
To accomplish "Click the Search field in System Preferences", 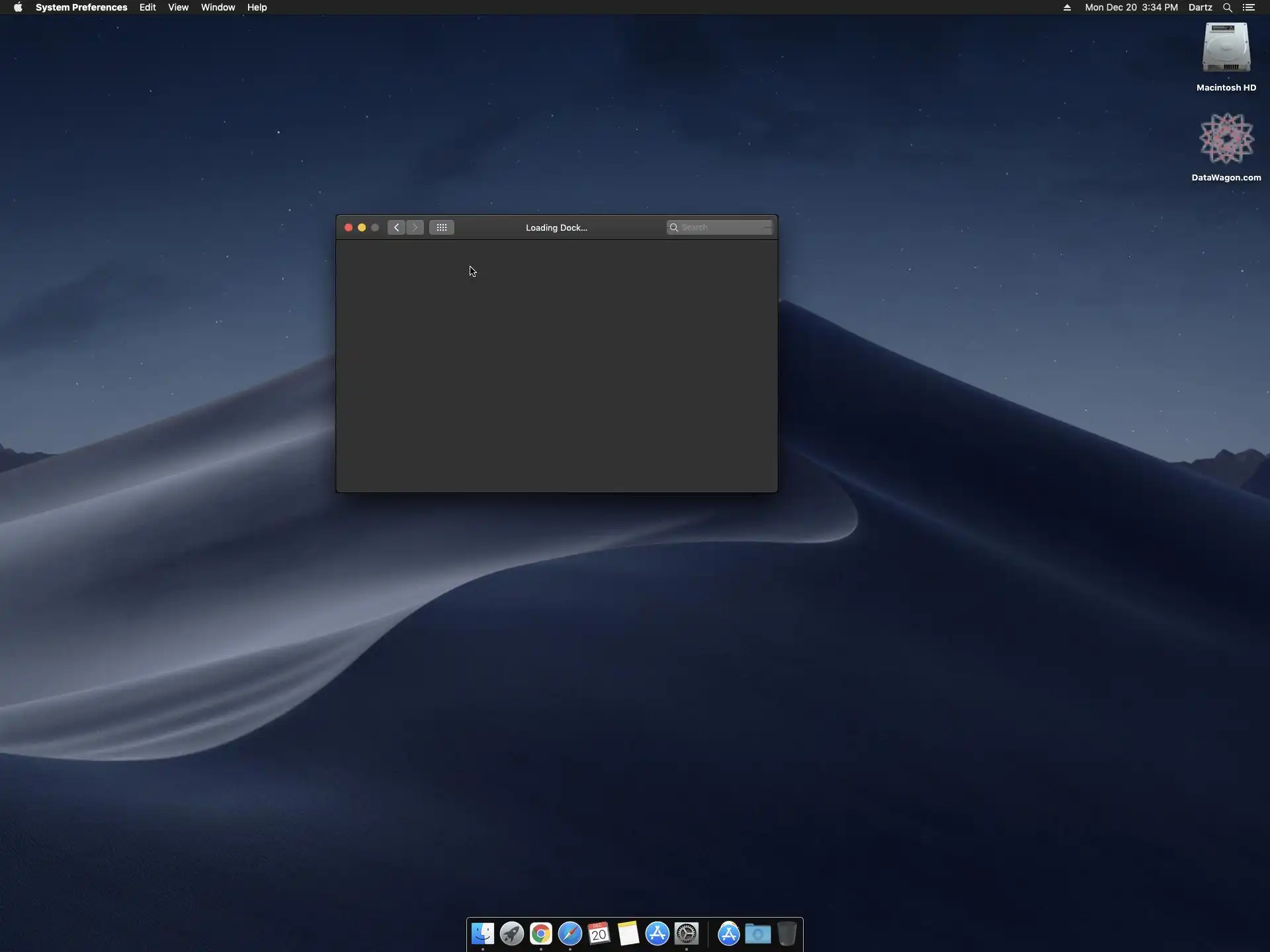I will 724,227.
